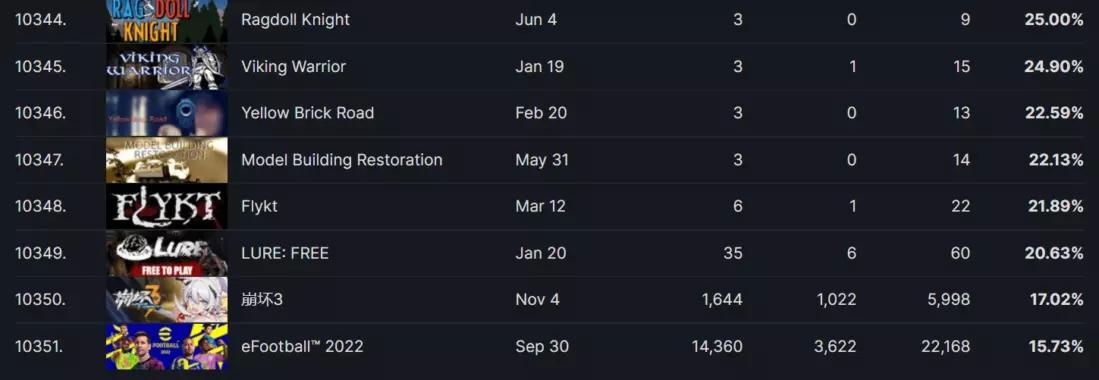Click the Flykt logo thumbnail
The image size is (1099, 380).
tap(167, 206)
